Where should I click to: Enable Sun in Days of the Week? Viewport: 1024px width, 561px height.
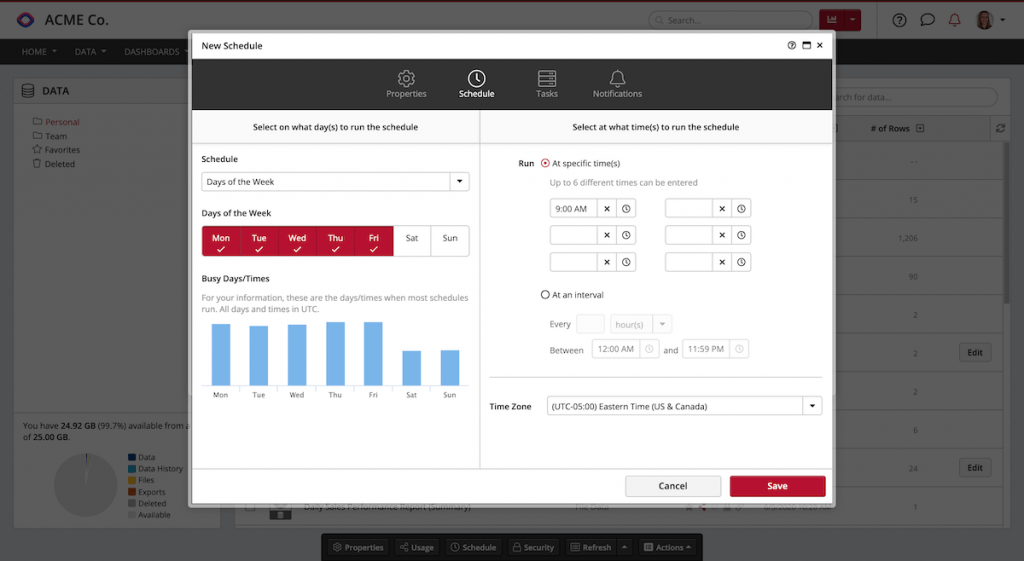point(450,241)
